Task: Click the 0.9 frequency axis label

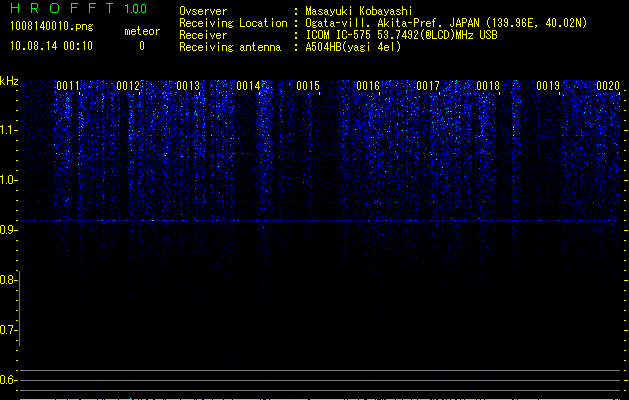Action: [8, 230]
